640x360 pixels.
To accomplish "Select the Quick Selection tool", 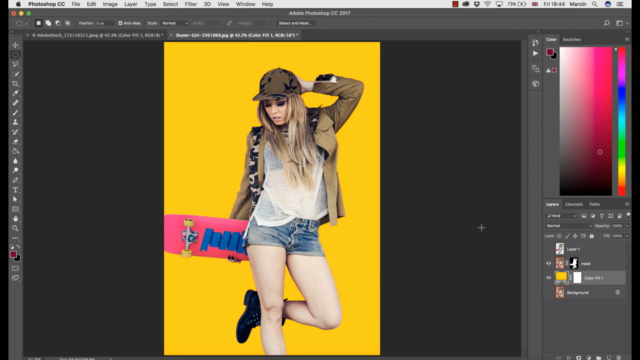I will tap(16, 74).
